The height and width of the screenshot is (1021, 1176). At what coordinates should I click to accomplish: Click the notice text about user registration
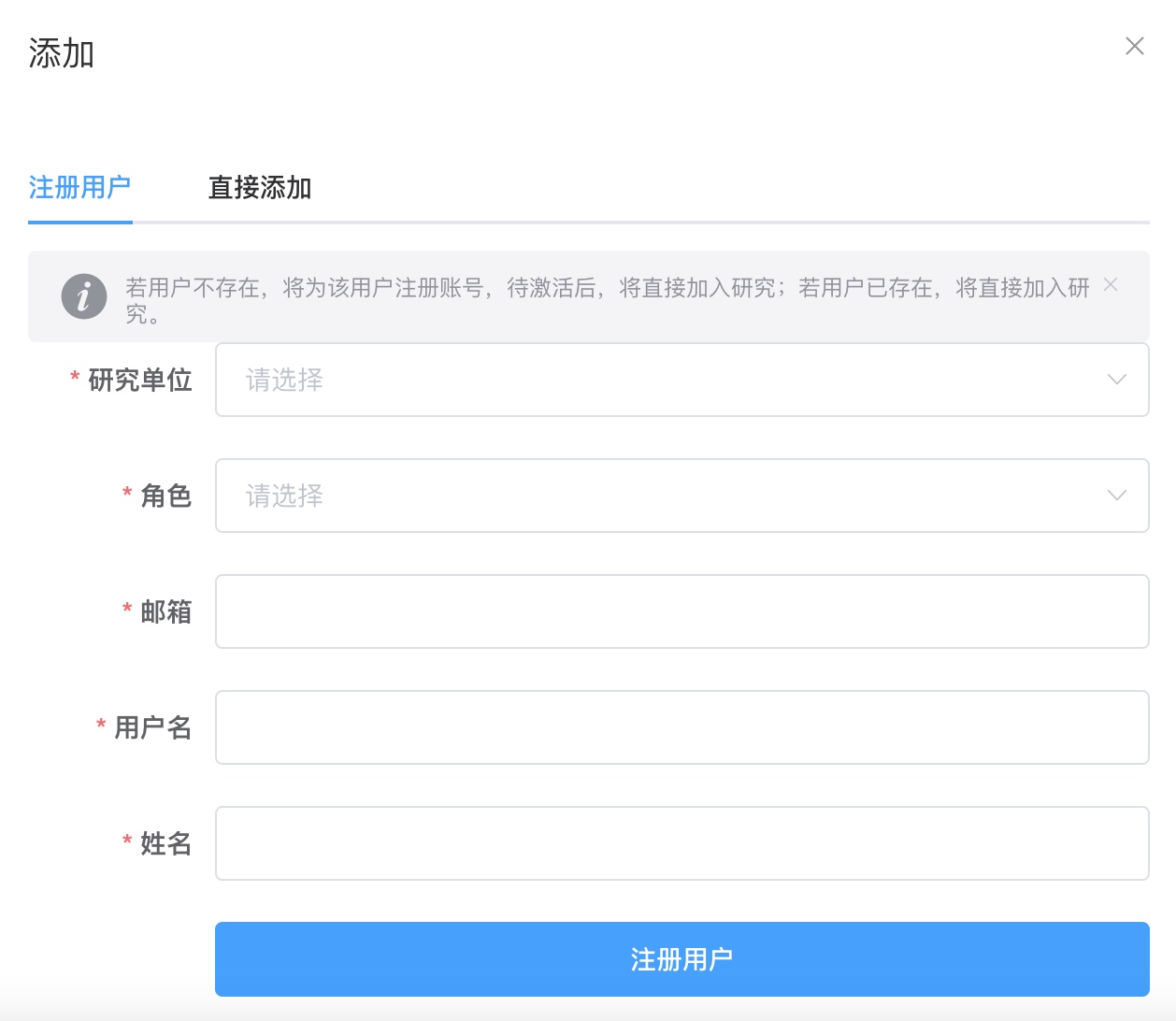(x=608, y=285)
